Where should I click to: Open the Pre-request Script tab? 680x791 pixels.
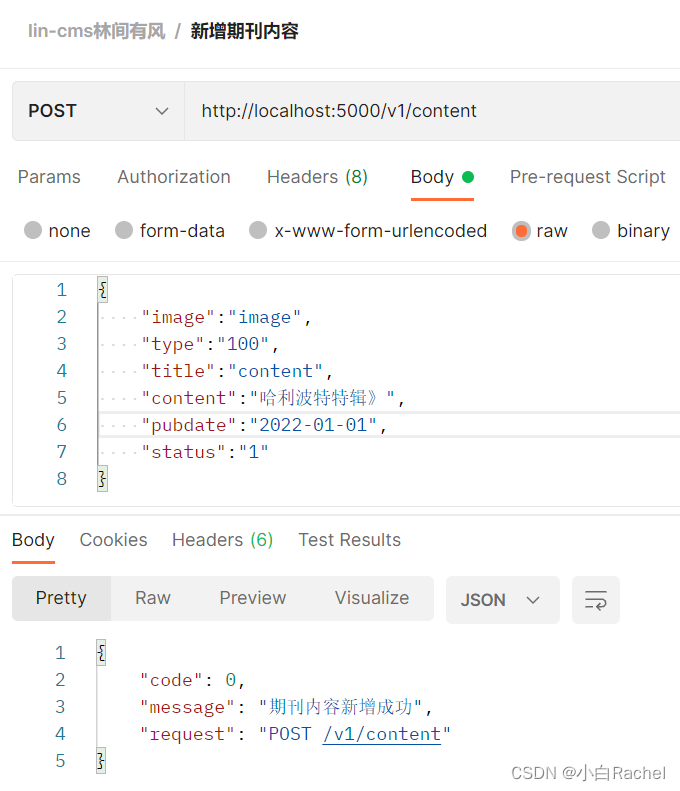587,177
